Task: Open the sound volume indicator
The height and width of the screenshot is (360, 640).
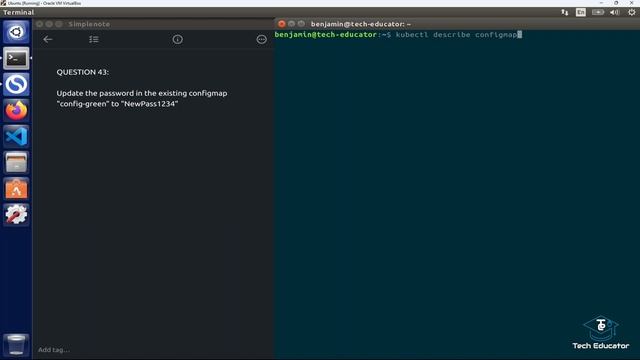Action: [x=614, y=12]
